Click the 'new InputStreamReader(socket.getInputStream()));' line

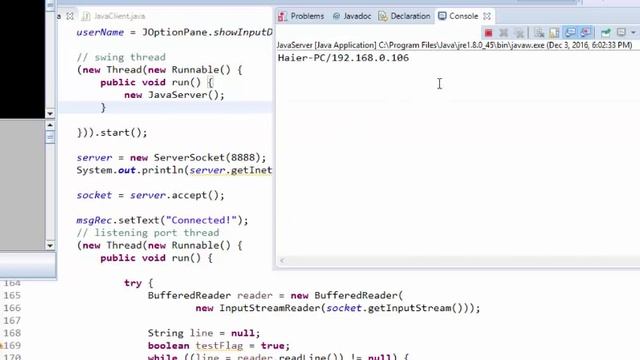(x=338, y=308)
